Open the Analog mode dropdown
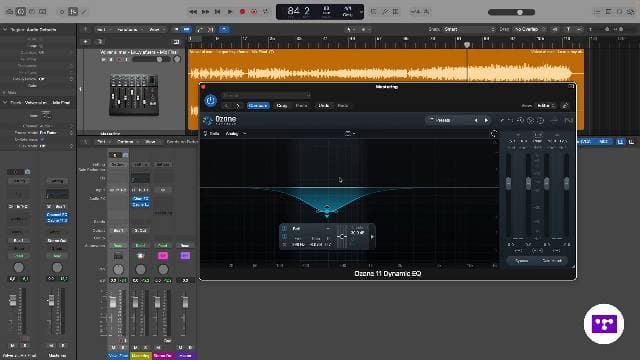The height and width of the screenshot is (360, 640). click(236, 133)
